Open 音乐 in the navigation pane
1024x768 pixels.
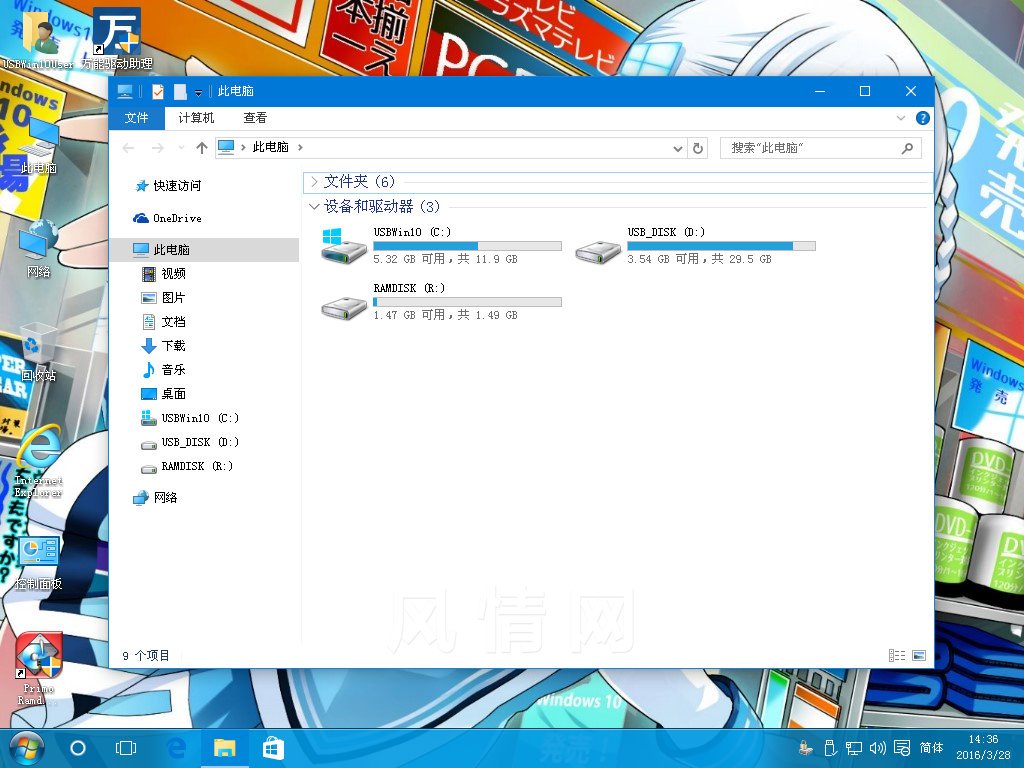coord(164,370)
